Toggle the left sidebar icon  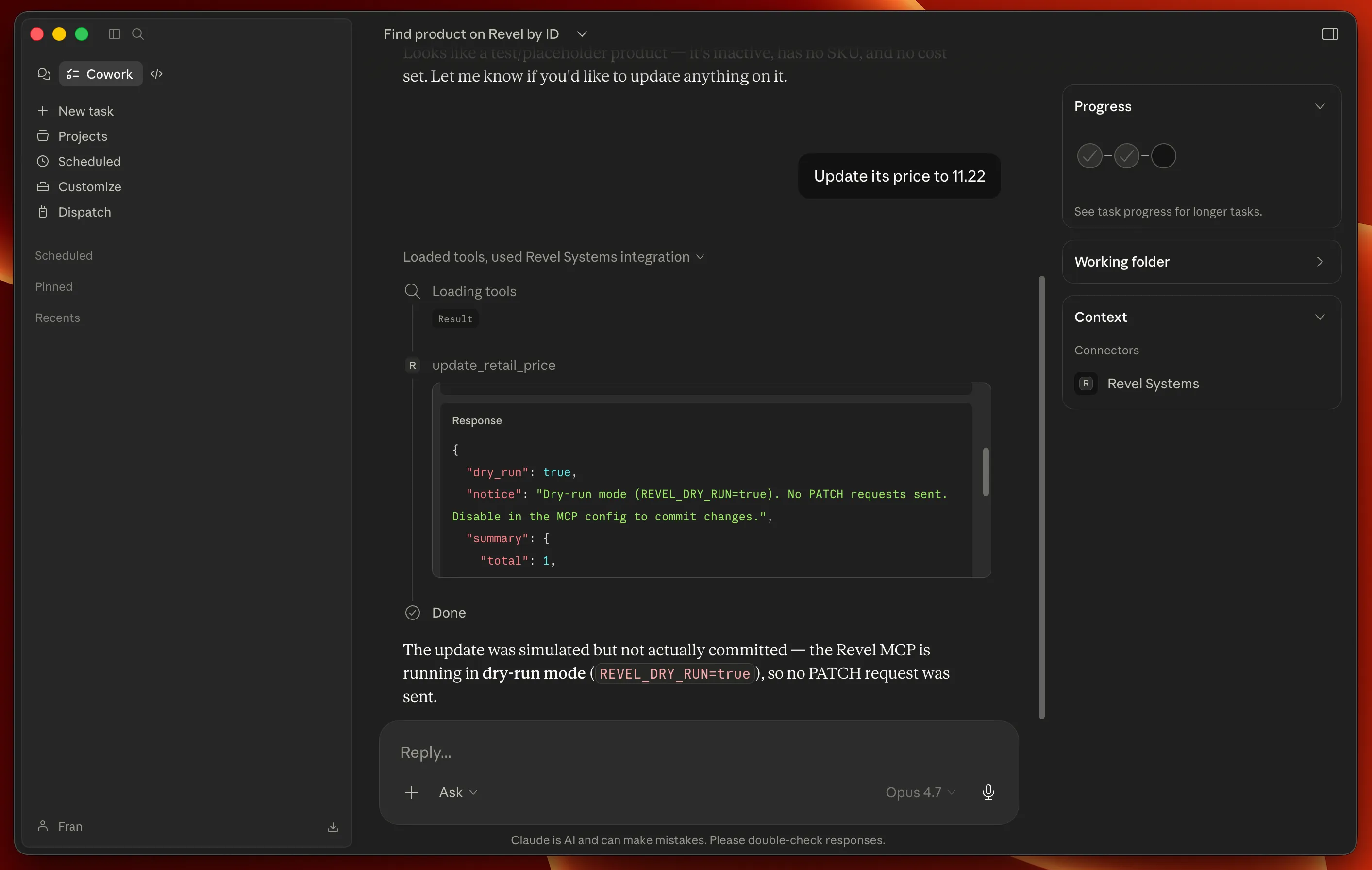[115, 34]
